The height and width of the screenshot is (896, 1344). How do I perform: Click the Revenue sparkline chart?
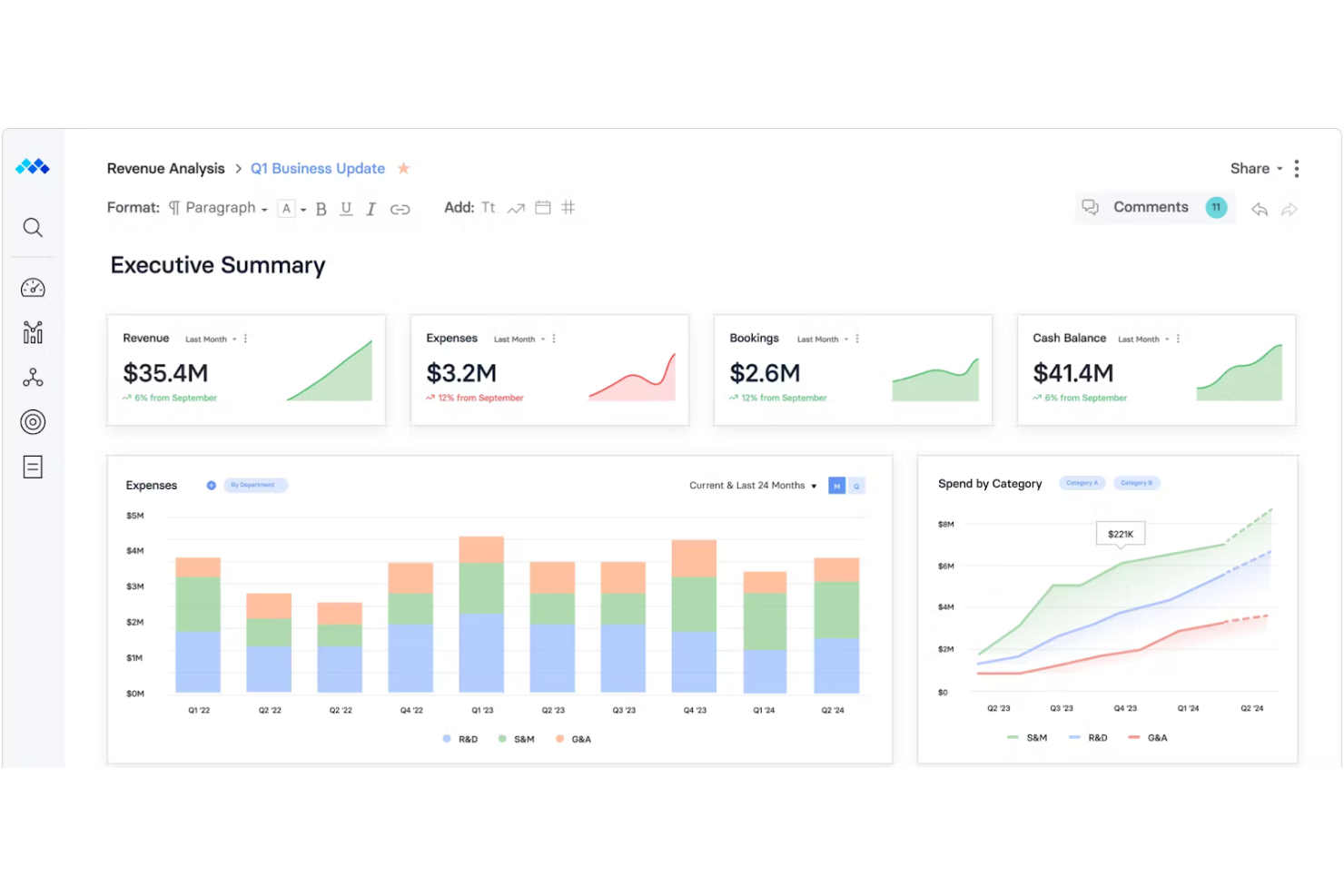(x=330, y=370)
